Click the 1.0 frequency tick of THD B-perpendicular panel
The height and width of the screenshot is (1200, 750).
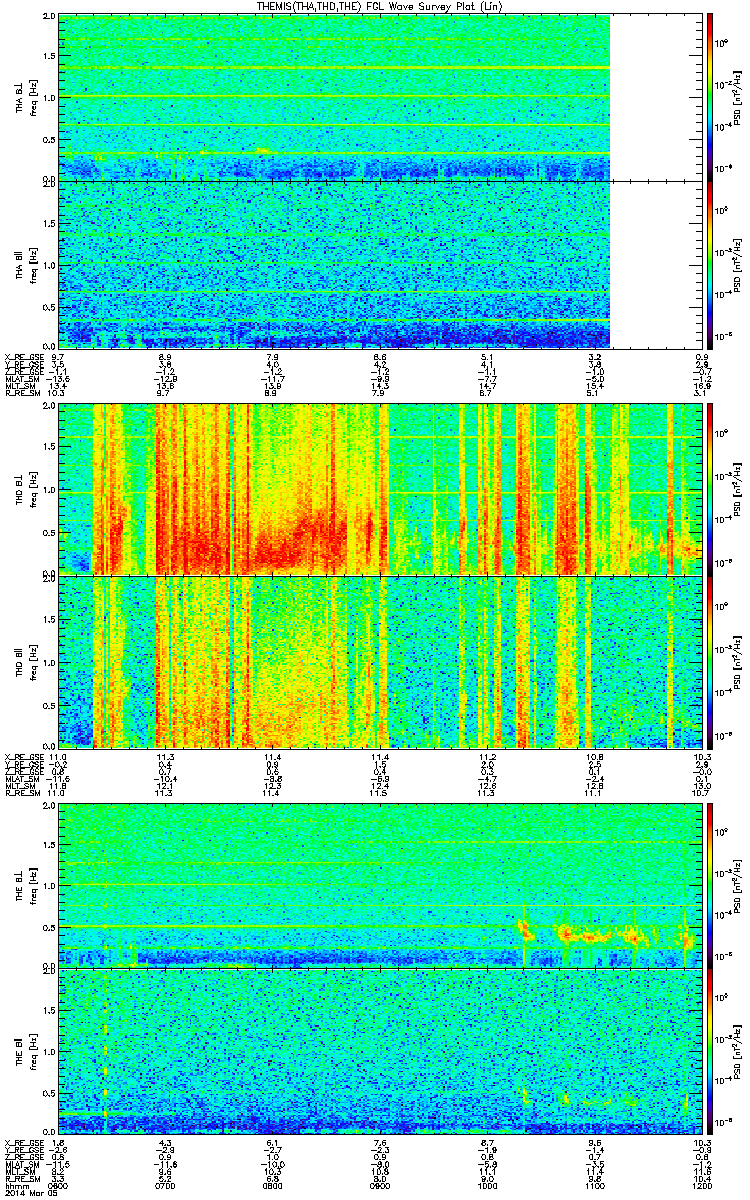[50, 491]
